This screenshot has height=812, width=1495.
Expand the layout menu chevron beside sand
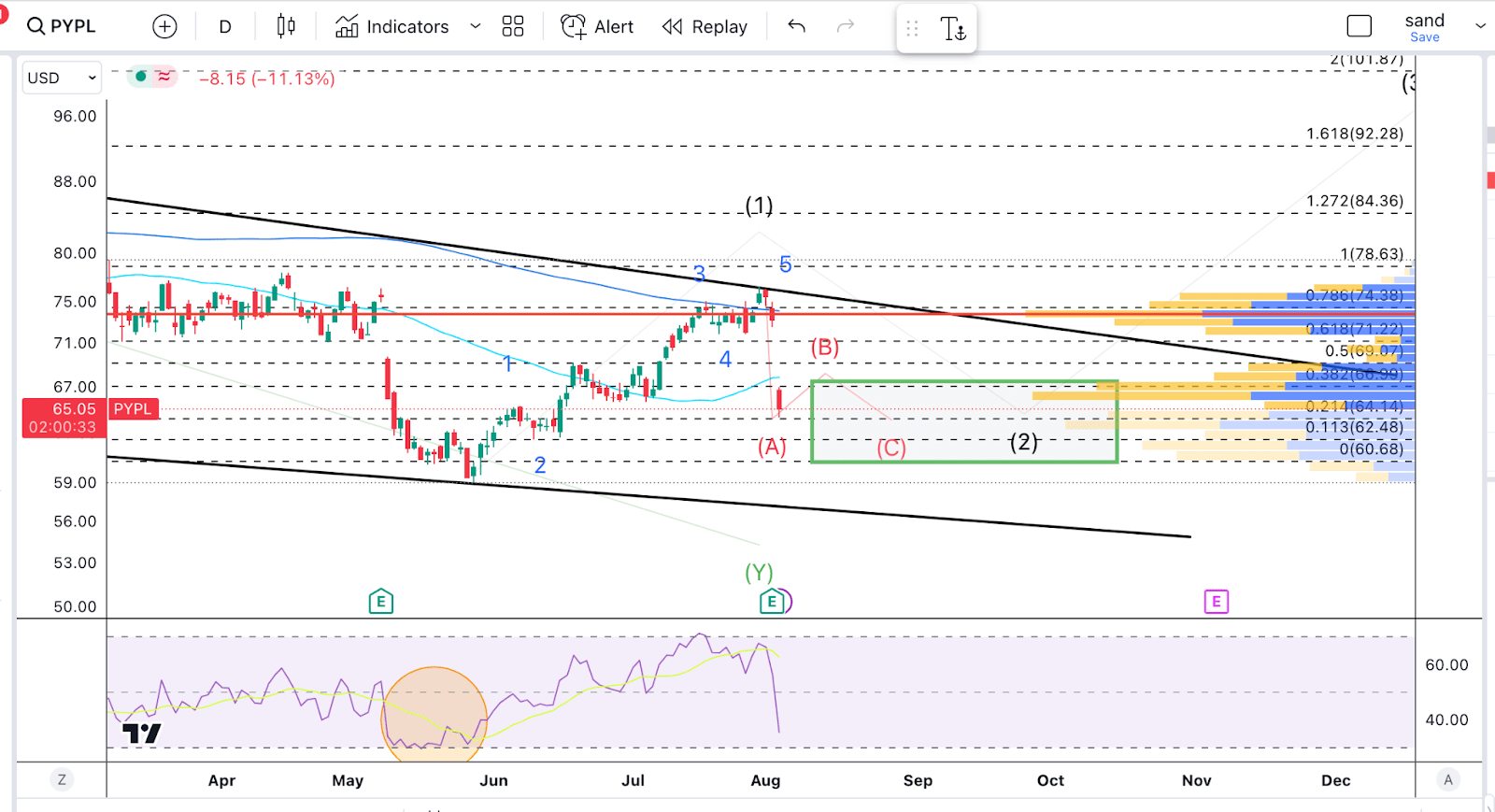1480,26
